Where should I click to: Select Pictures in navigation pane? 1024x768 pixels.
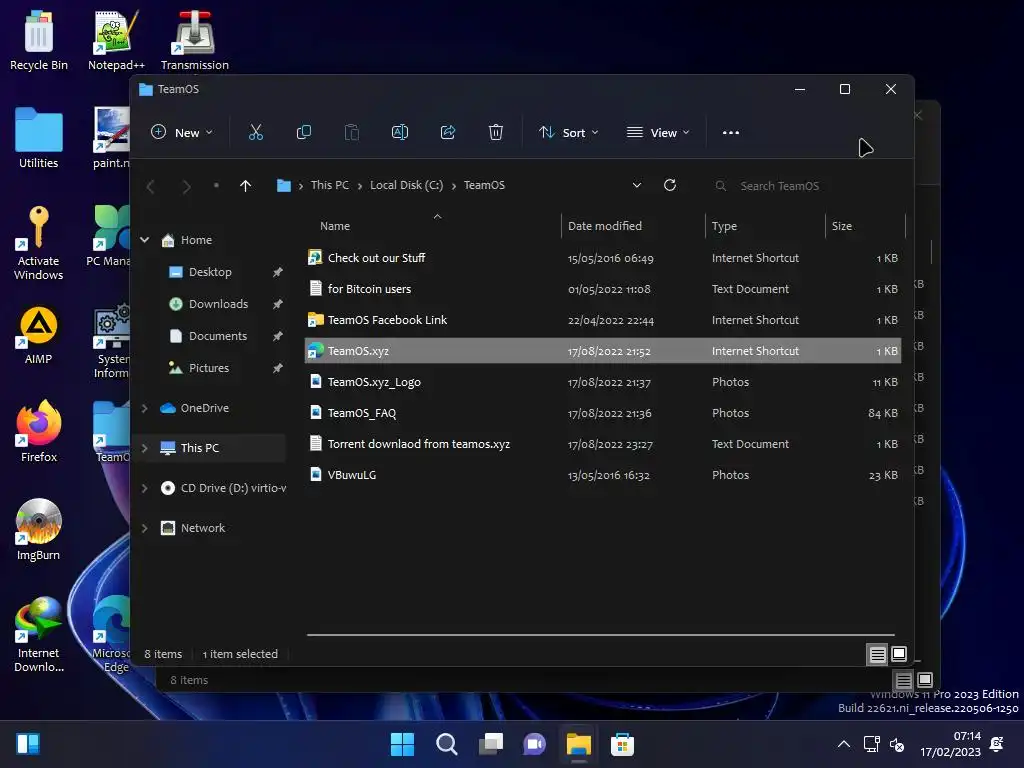coord(208,368)
